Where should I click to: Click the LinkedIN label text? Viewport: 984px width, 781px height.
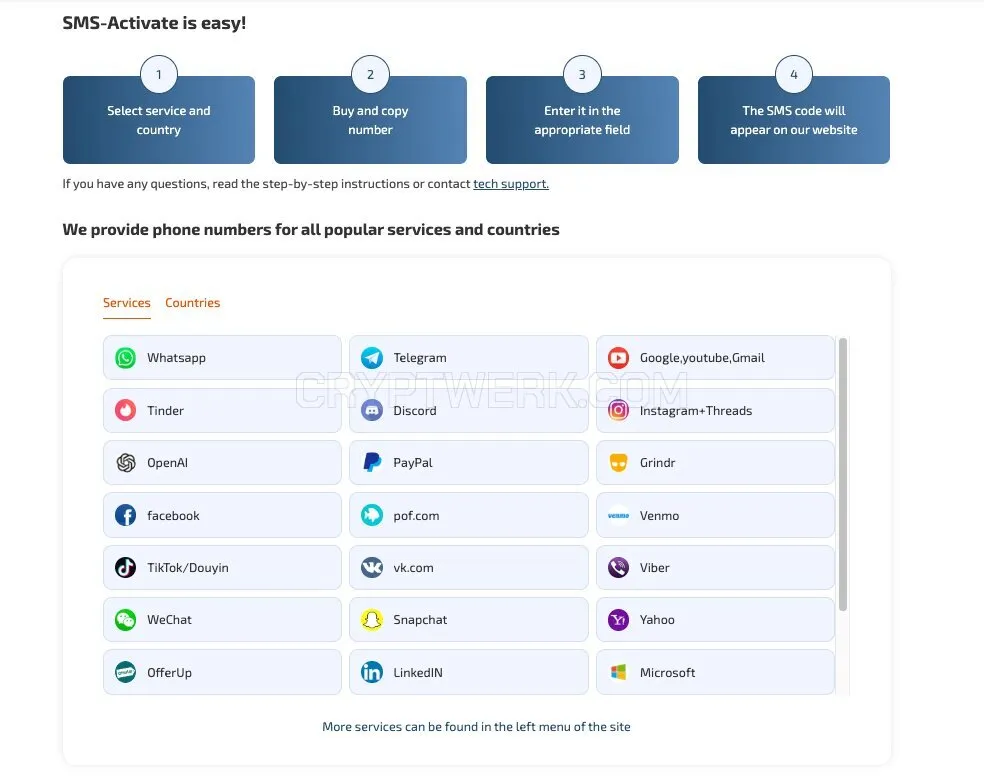point(418,672)
